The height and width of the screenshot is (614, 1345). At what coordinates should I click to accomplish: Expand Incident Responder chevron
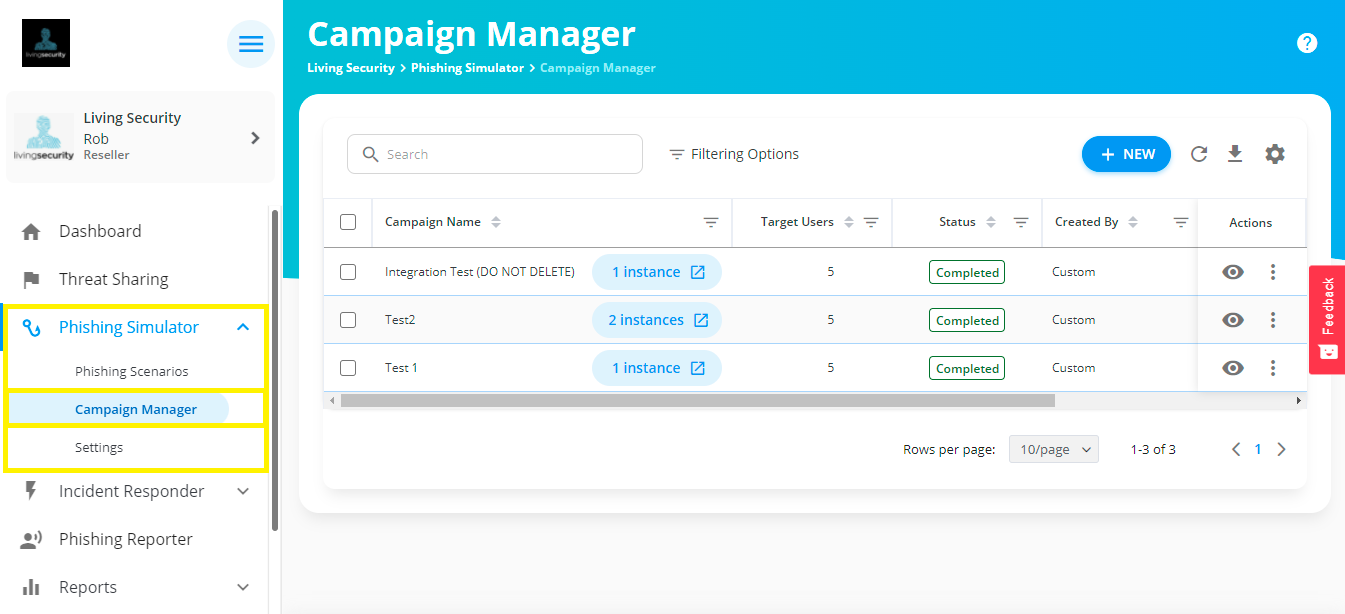243,491
